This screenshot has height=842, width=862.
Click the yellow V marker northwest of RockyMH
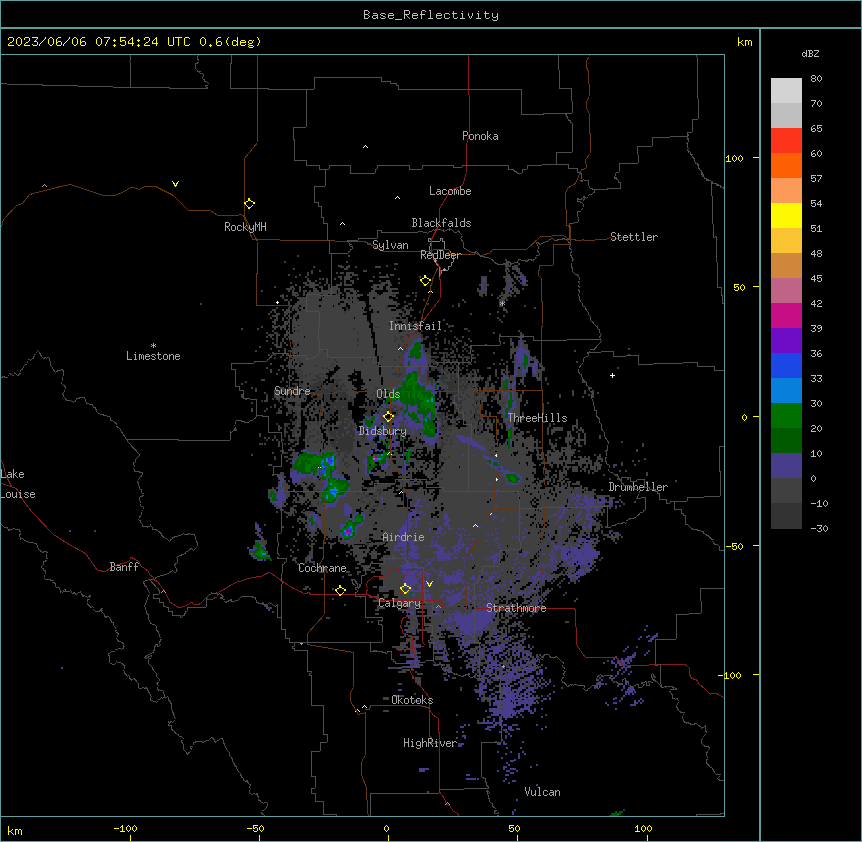175,184
